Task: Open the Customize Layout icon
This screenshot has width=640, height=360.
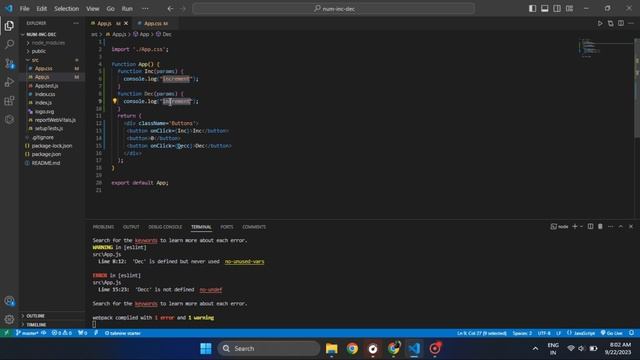Action: pyautogui.click(x=569, y=9)
